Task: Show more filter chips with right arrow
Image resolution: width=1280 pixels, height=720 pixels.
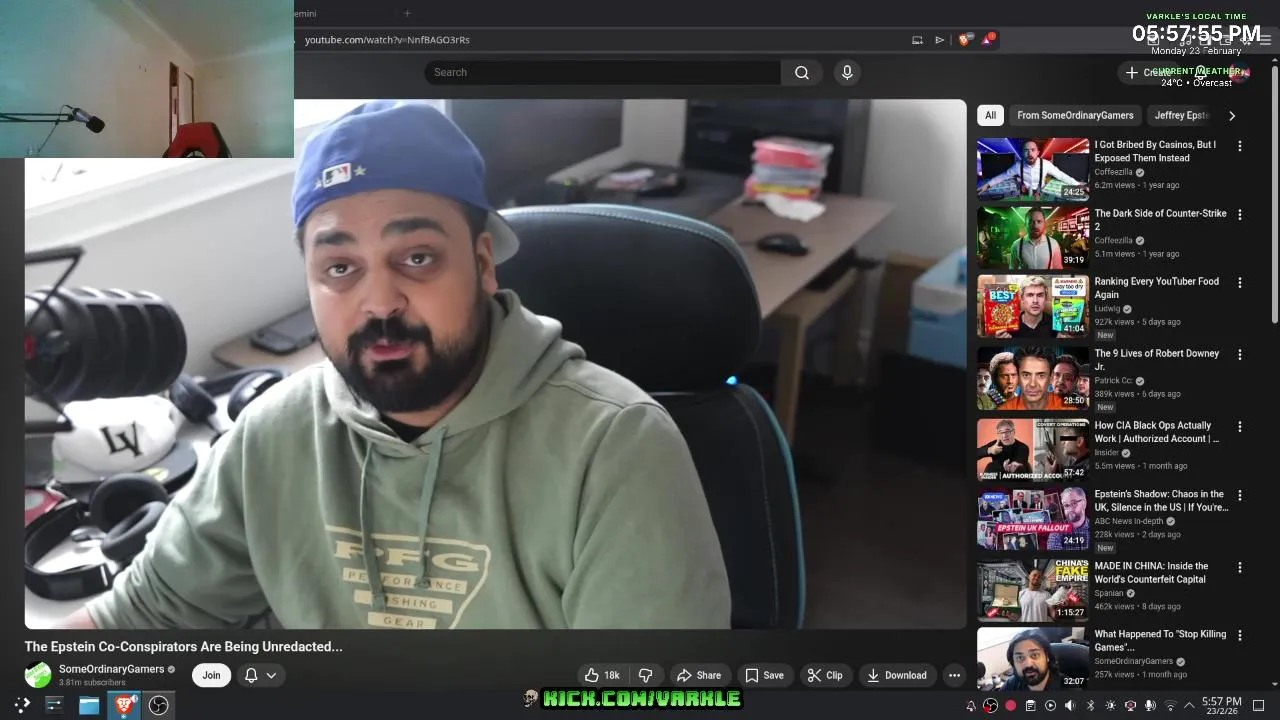Action: 1232,115
